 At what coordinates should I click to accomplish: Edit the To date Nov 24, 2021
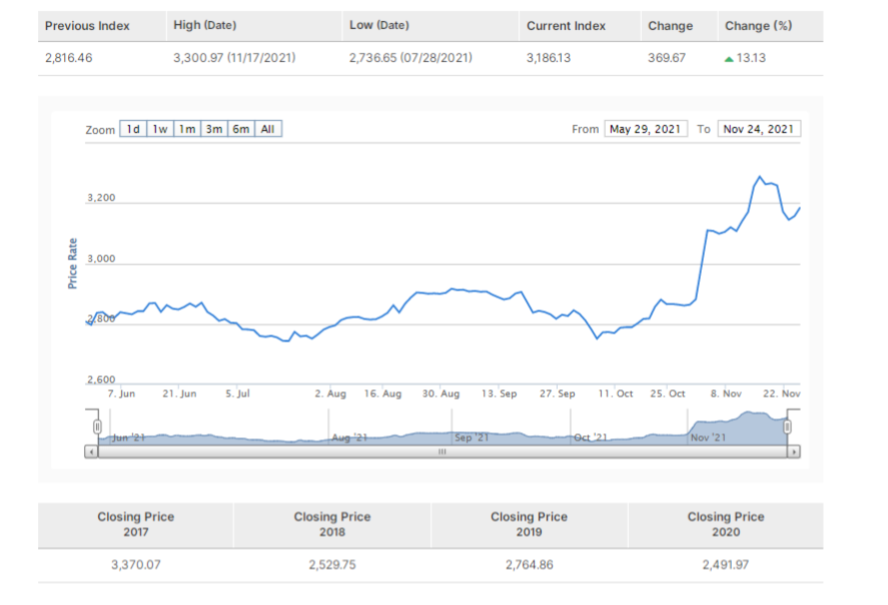click(759, 129)
